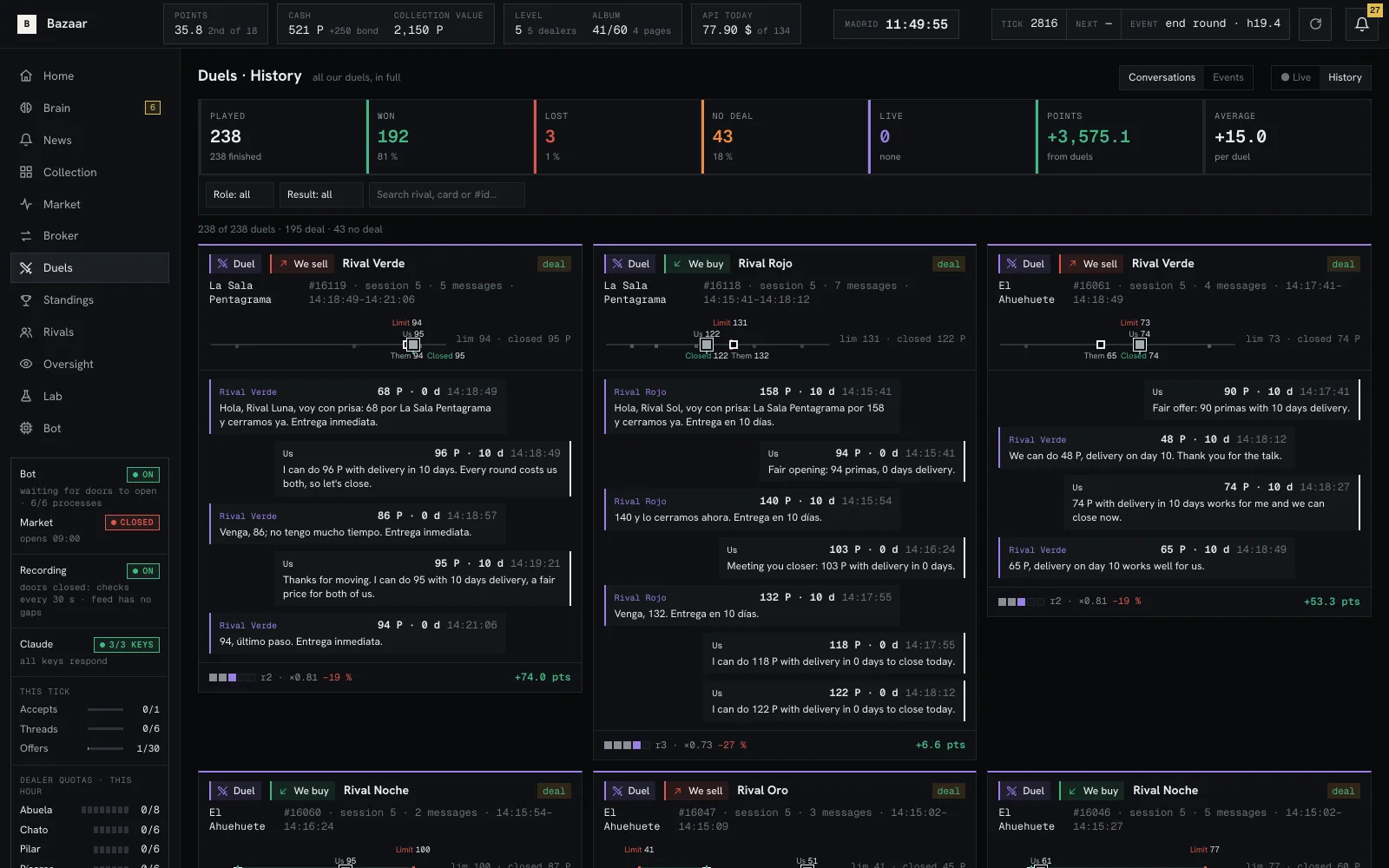Click the TICK 2816 indicator
Image resolution: width=1389 pixels, height=868 pixels.
click(1029, 24)
